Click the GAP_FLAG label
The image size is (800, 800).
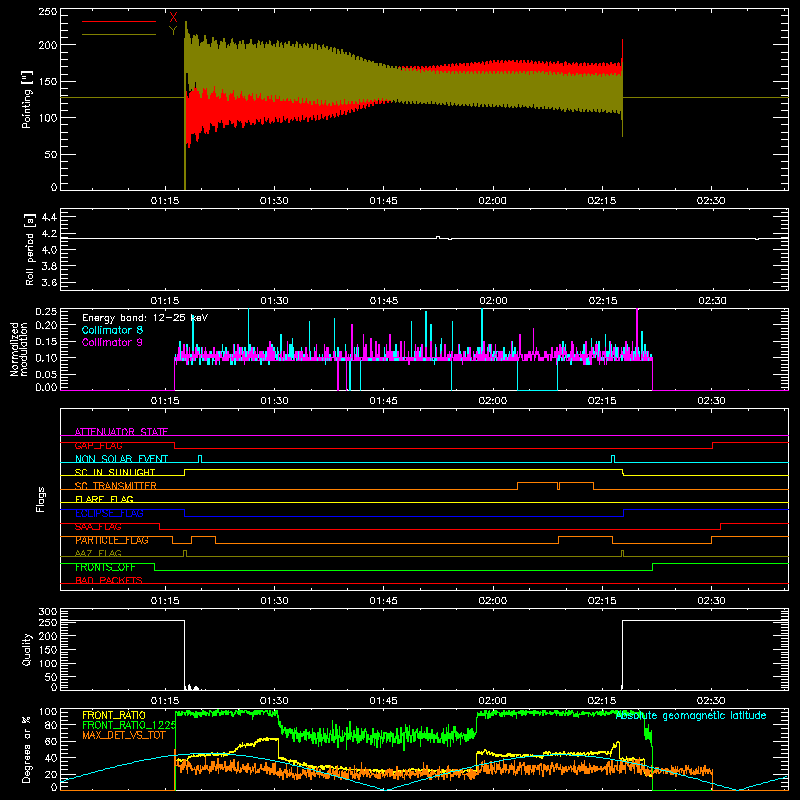click(x=98, y=445)
